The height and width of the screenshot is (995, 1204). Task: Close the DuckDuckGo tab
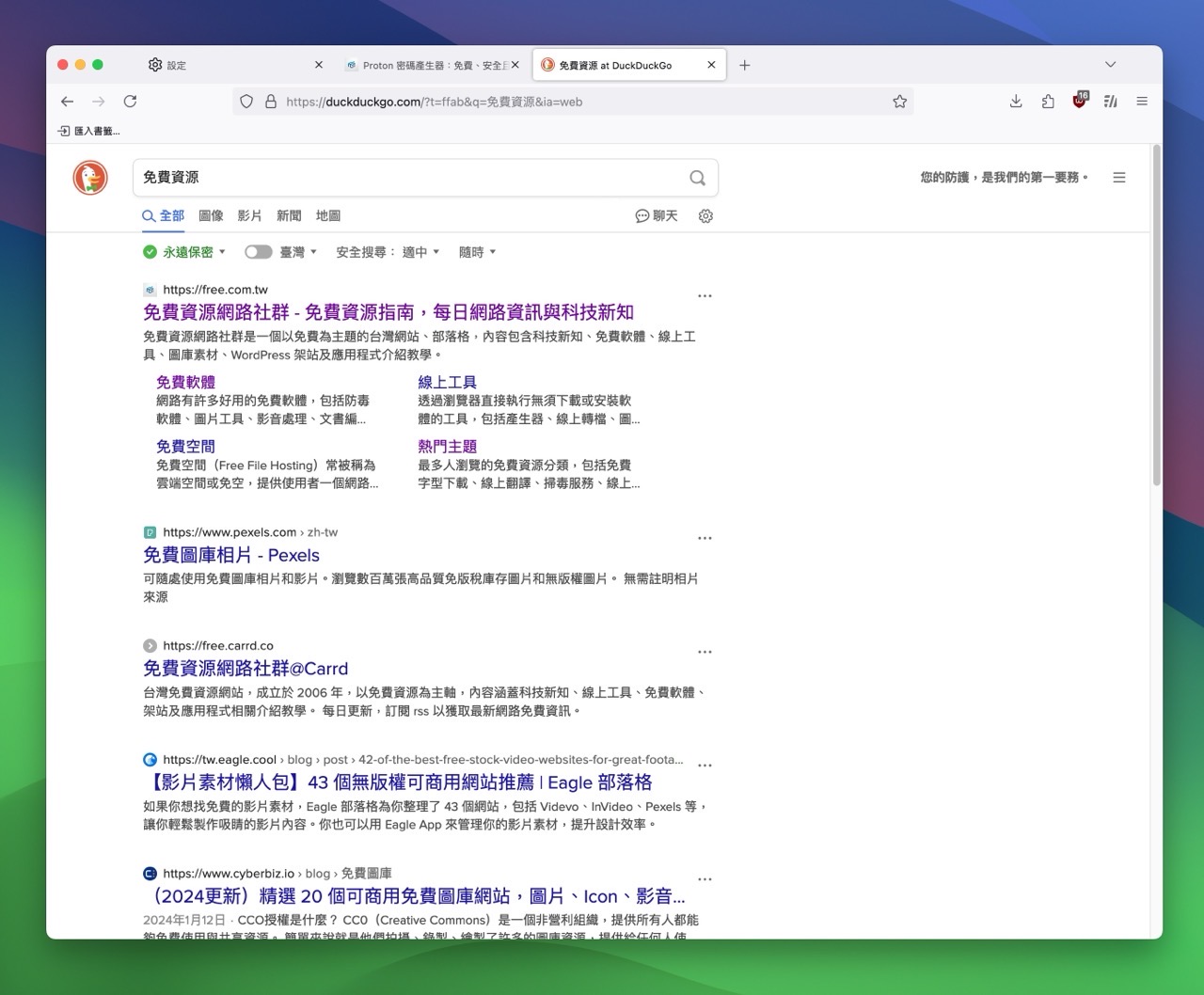tap(711, 65)
